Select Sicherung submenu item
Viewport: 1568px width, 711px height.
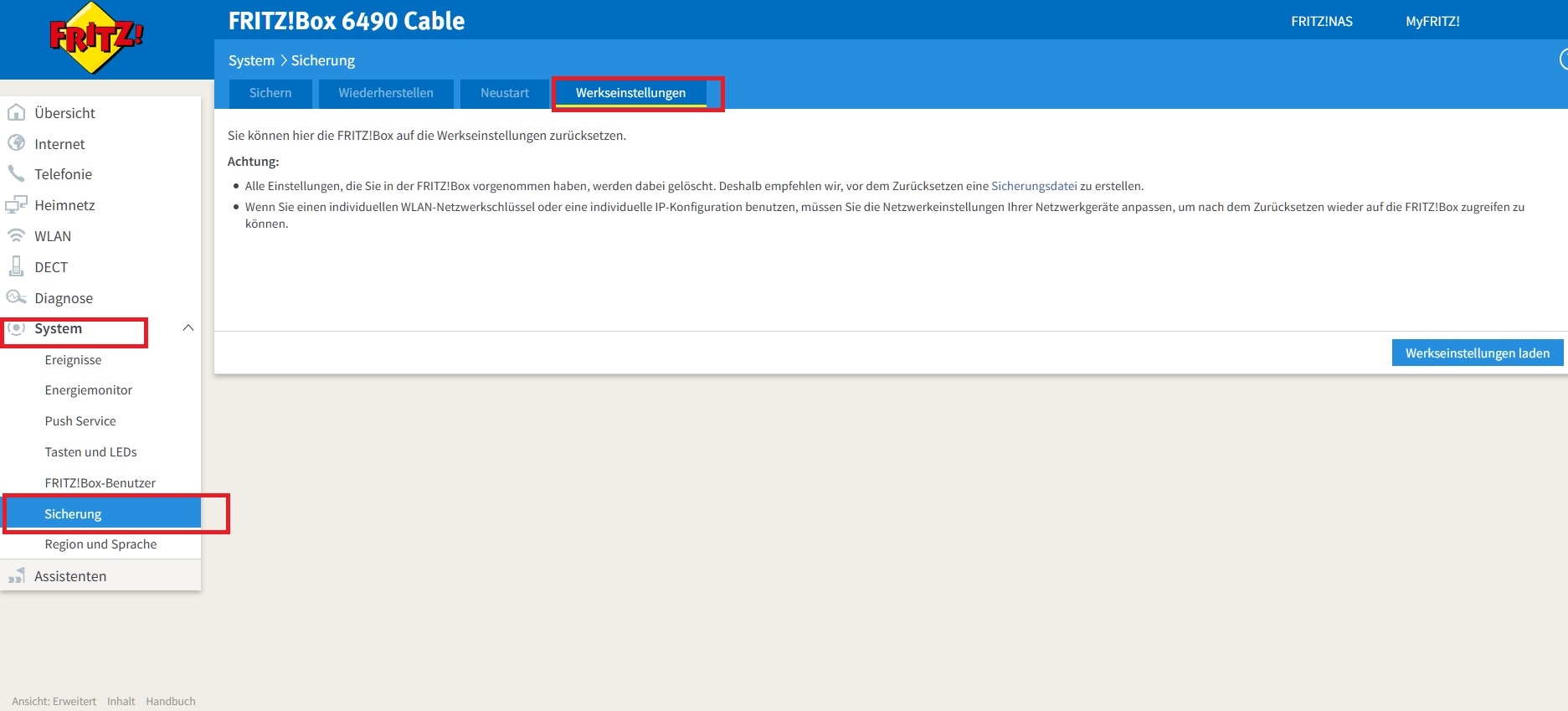click(x=100, y=513)
